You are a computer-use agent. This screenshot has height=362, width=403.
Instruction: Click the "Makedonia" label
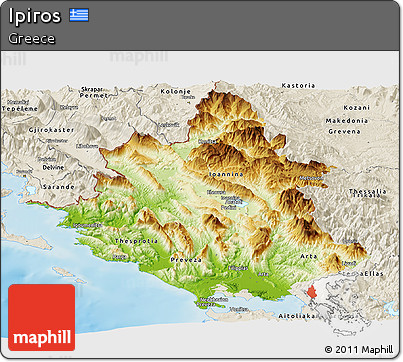pos(347,121)
